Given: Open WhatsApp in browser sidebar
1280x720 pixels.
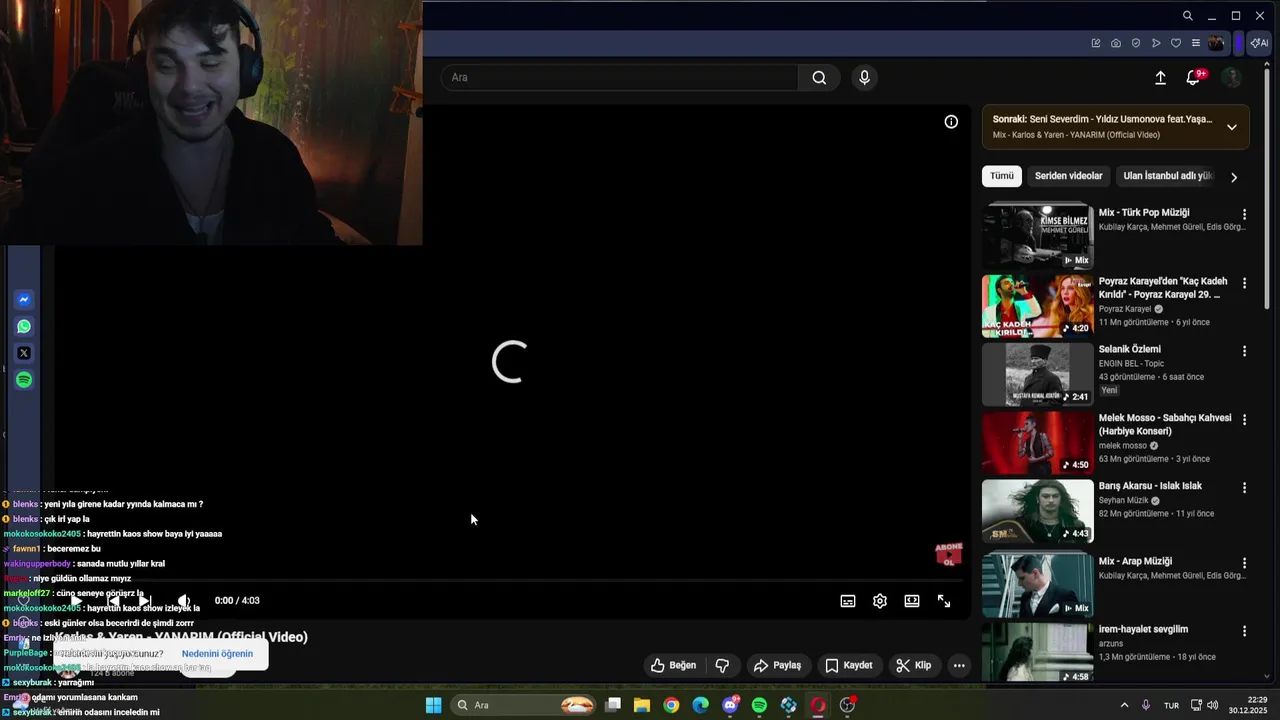Looking at the screenshot, I should (x=24, y=327).
